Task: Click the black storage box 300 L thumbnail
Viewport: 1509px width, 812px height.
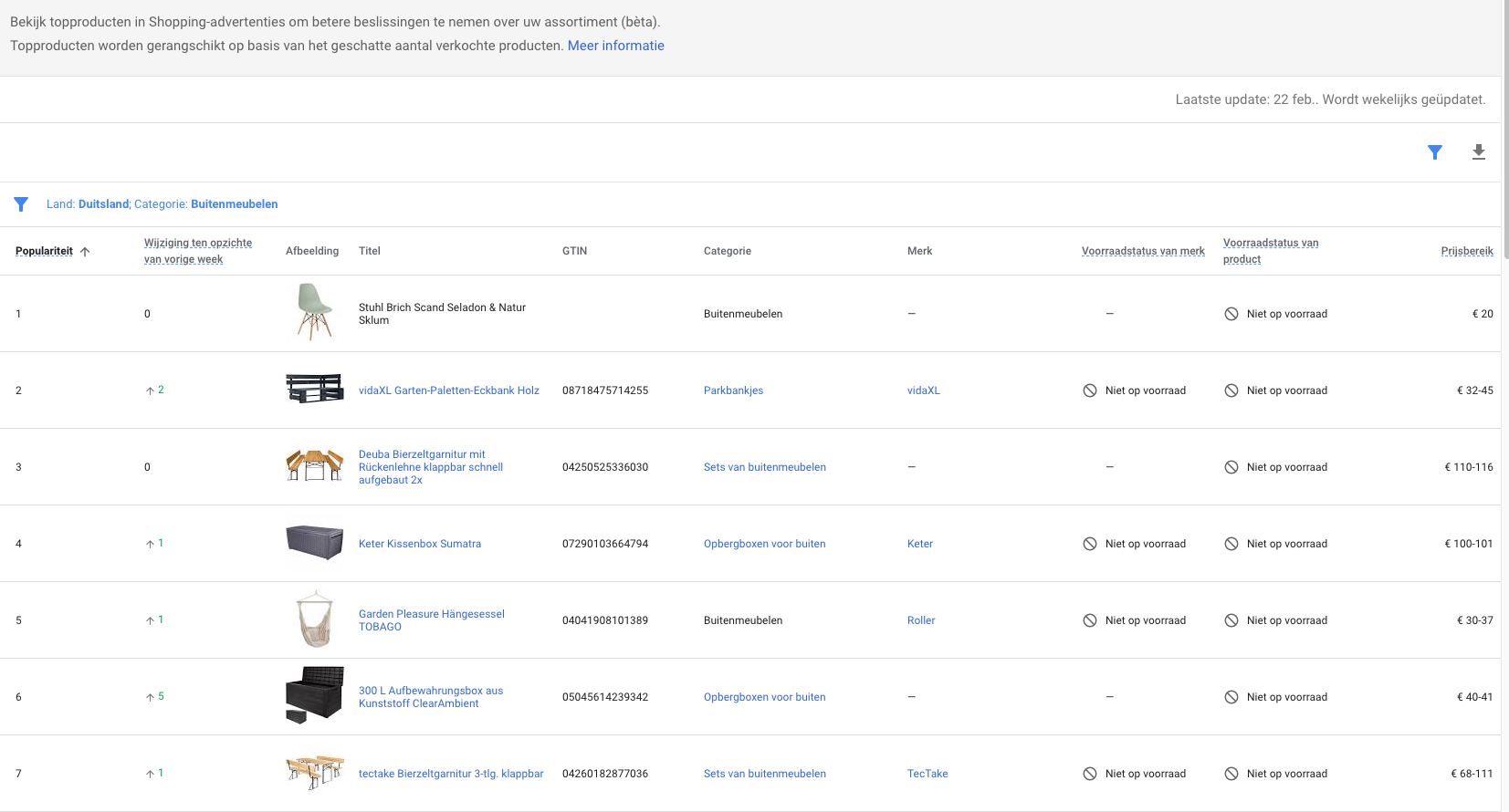Action: (x=314, y=695)
